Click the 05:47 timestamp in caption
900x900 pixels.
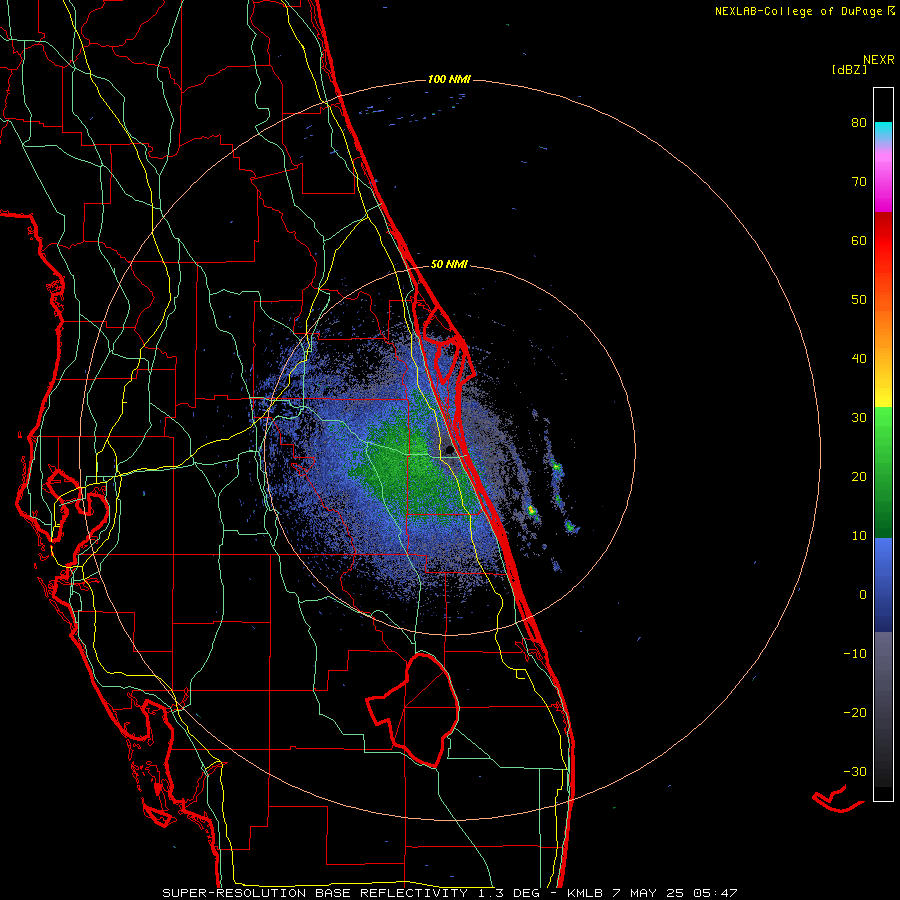pyautogui.click(x=715, y=893)
